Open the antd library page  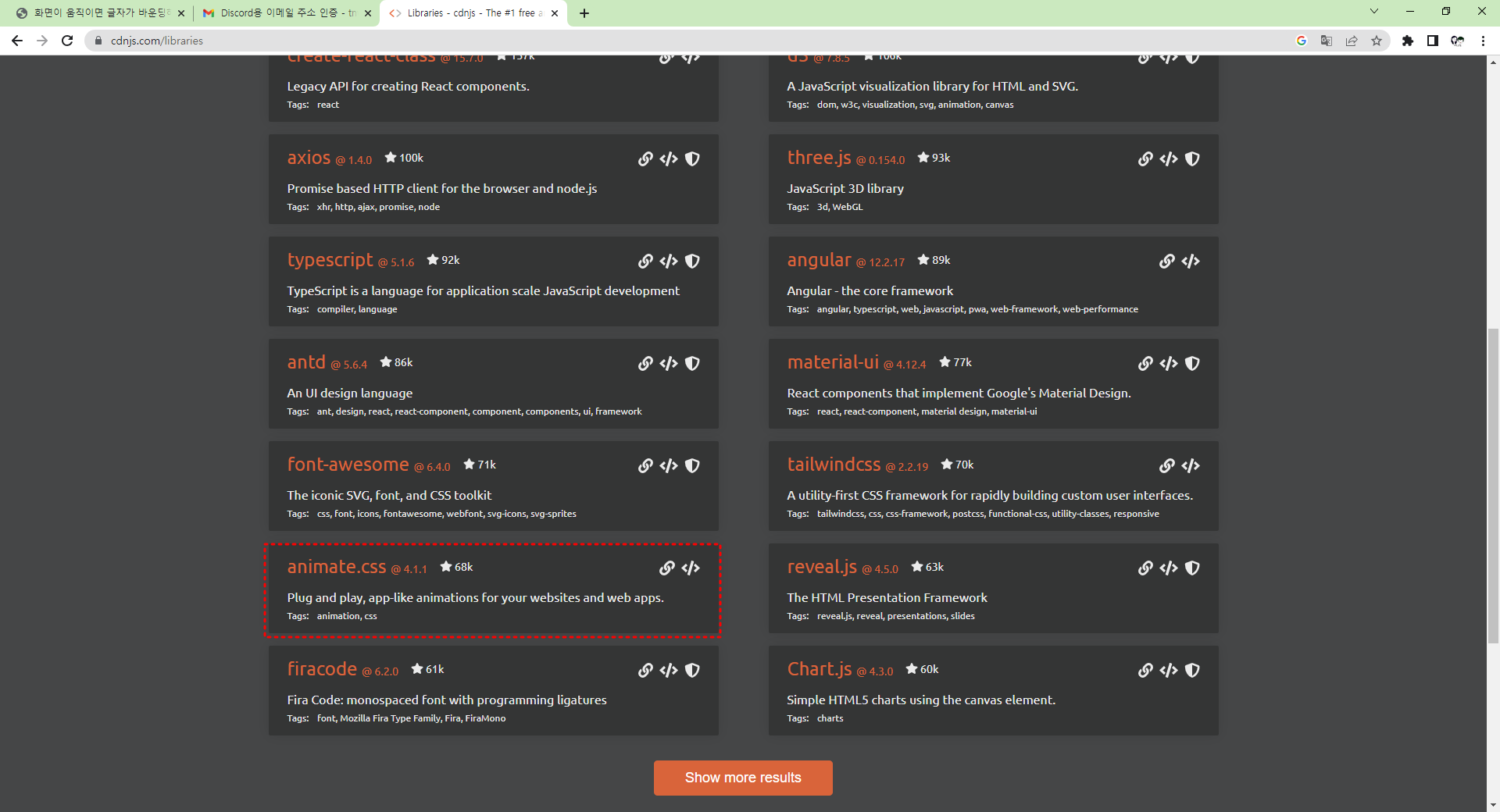306,362
